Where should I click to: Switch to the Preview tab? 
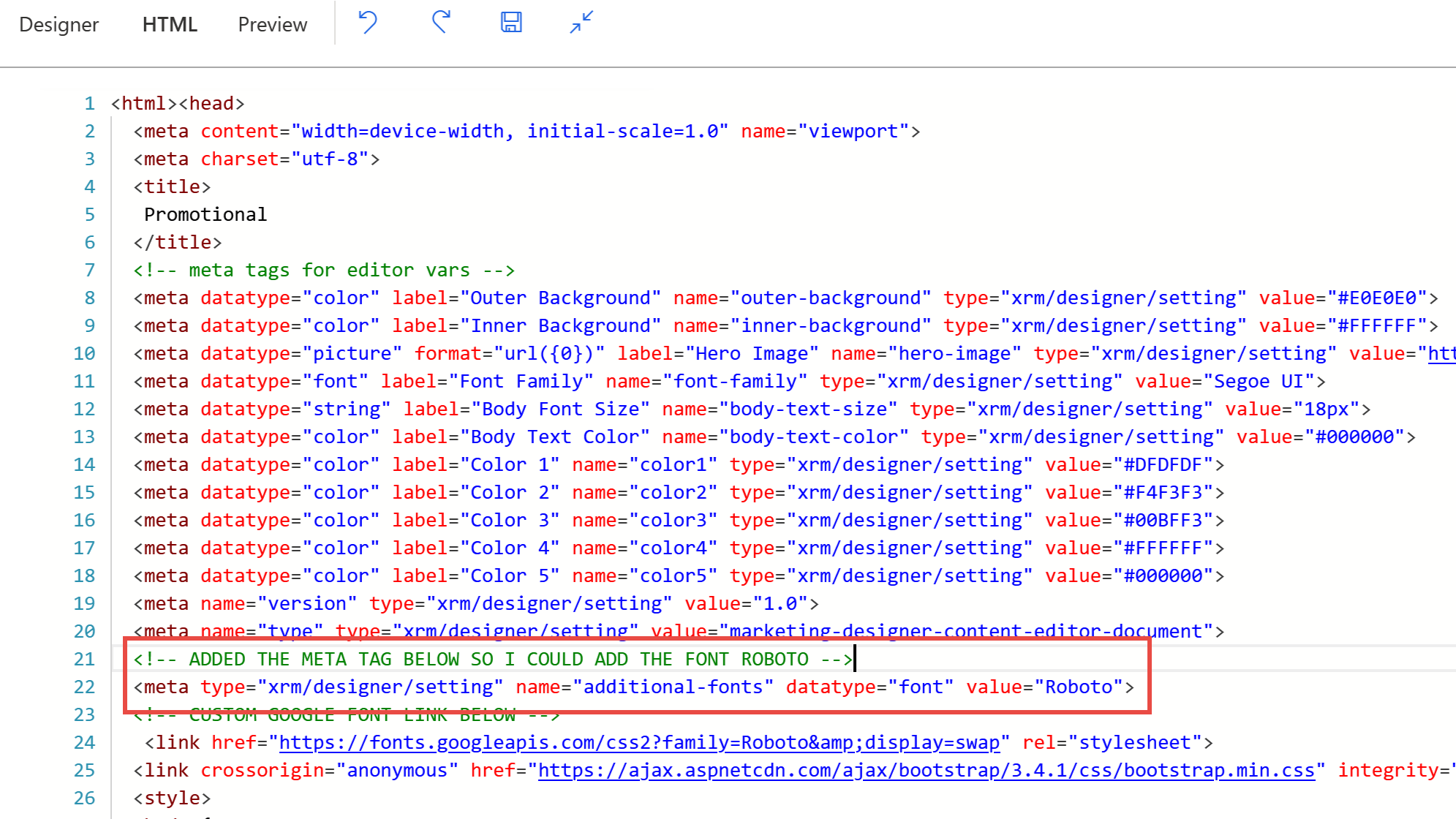272,24
